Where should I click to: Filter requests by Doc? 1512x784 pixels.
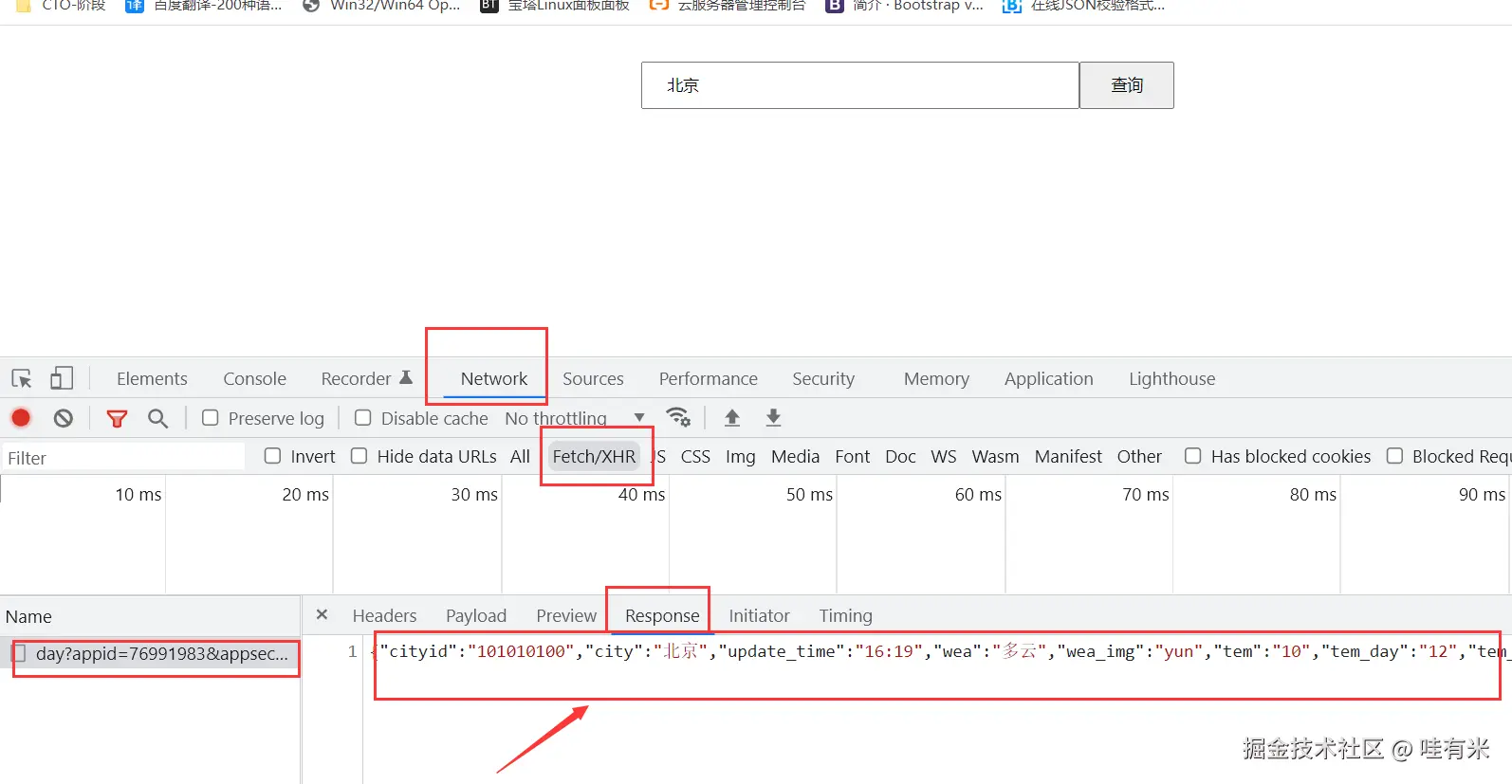[x=900, y=456]
